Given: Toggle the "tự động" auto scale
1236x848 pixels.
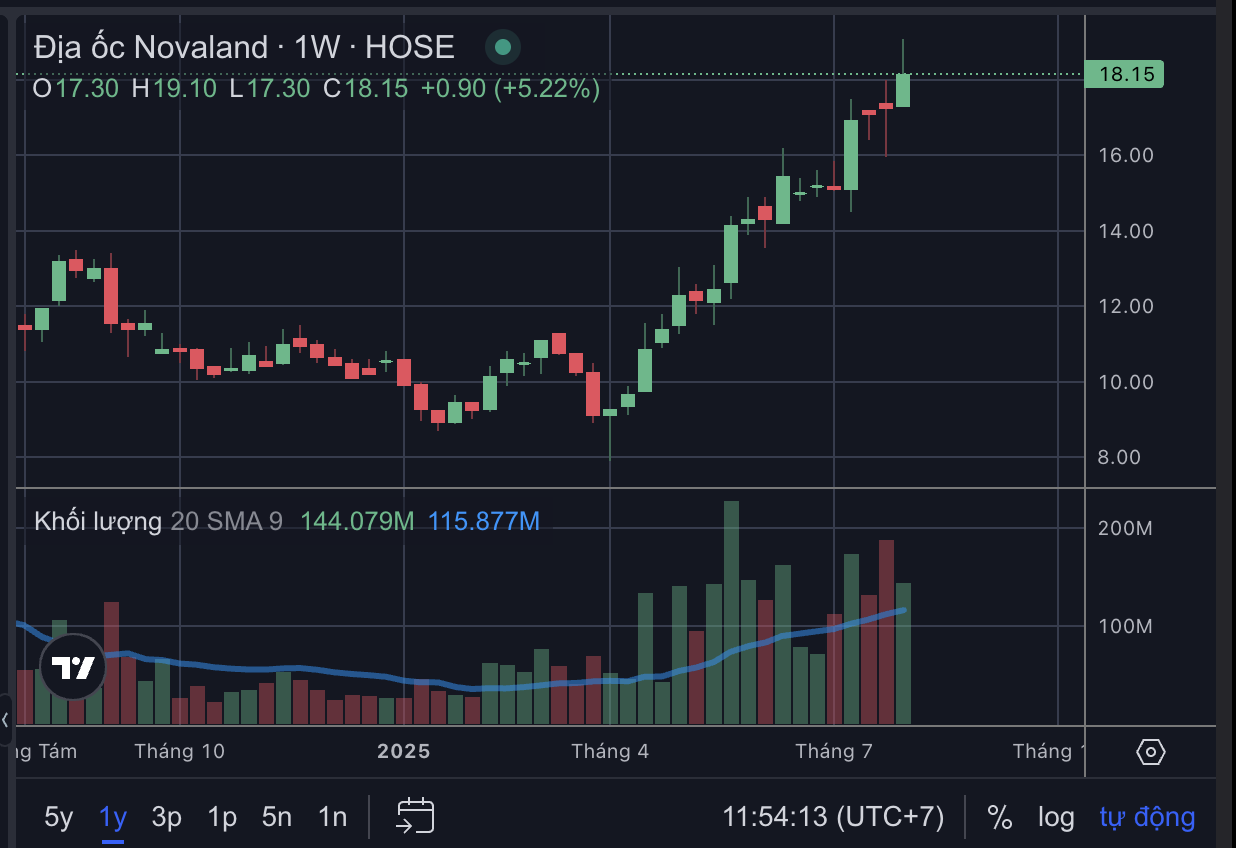Looking at the screenshot, I should [x=1147, y=817].
